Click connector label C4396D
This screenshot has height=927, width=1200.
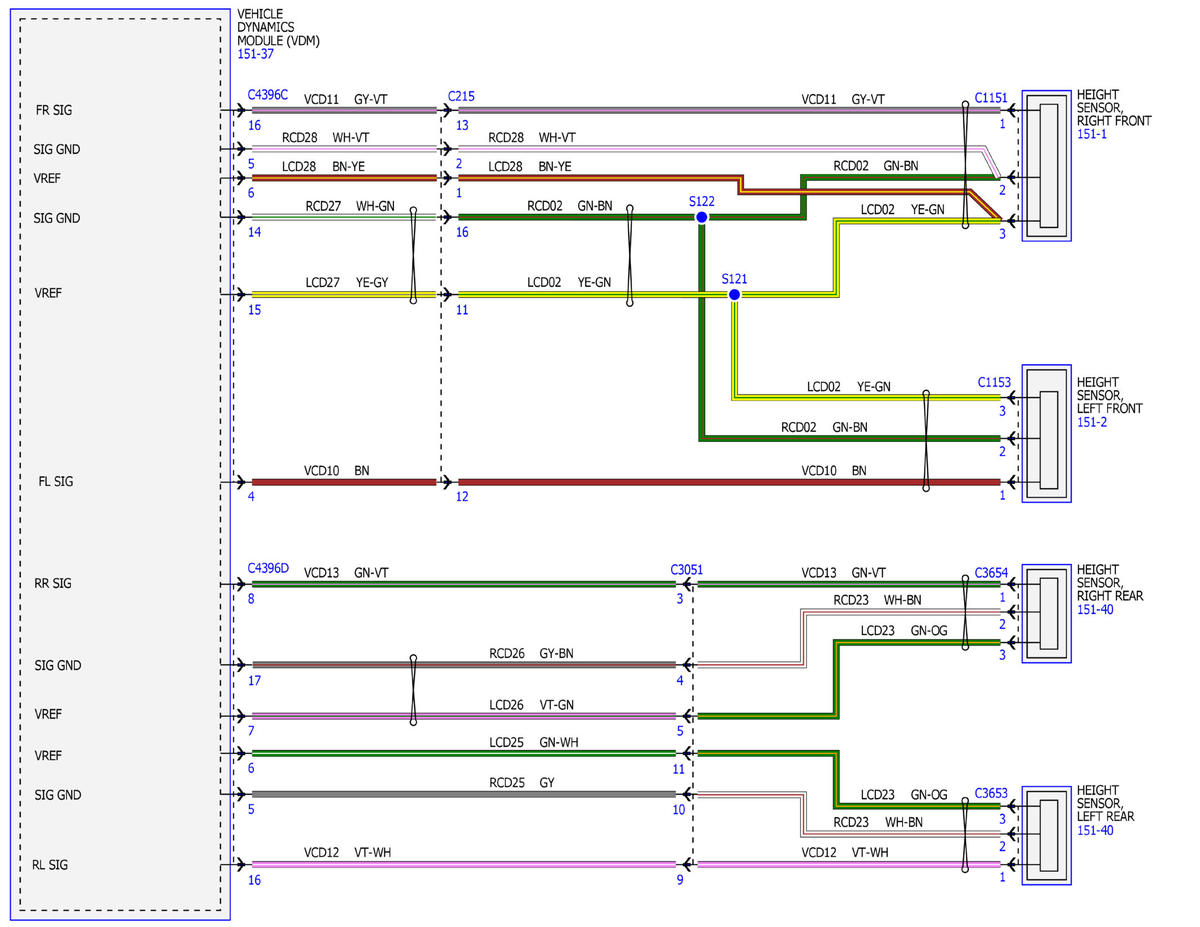click(x=268, y=569)
